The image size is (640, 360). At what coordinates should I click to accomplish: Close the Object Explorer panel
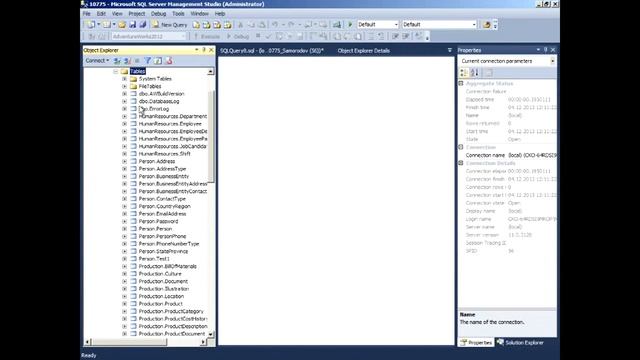211,50
